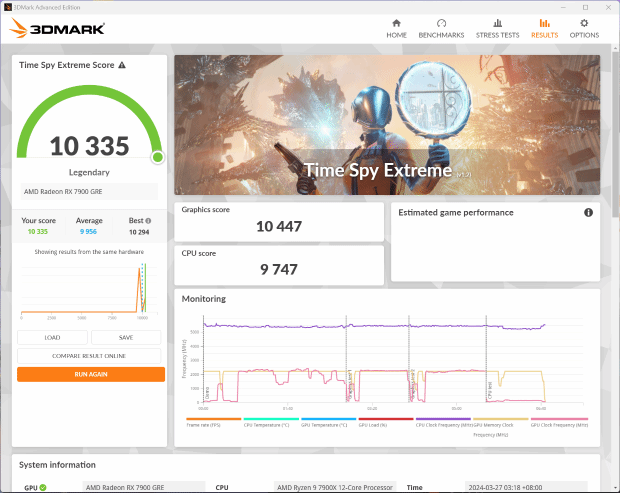Switch to STRESS TESTS tab label

[x=497, y=35]
